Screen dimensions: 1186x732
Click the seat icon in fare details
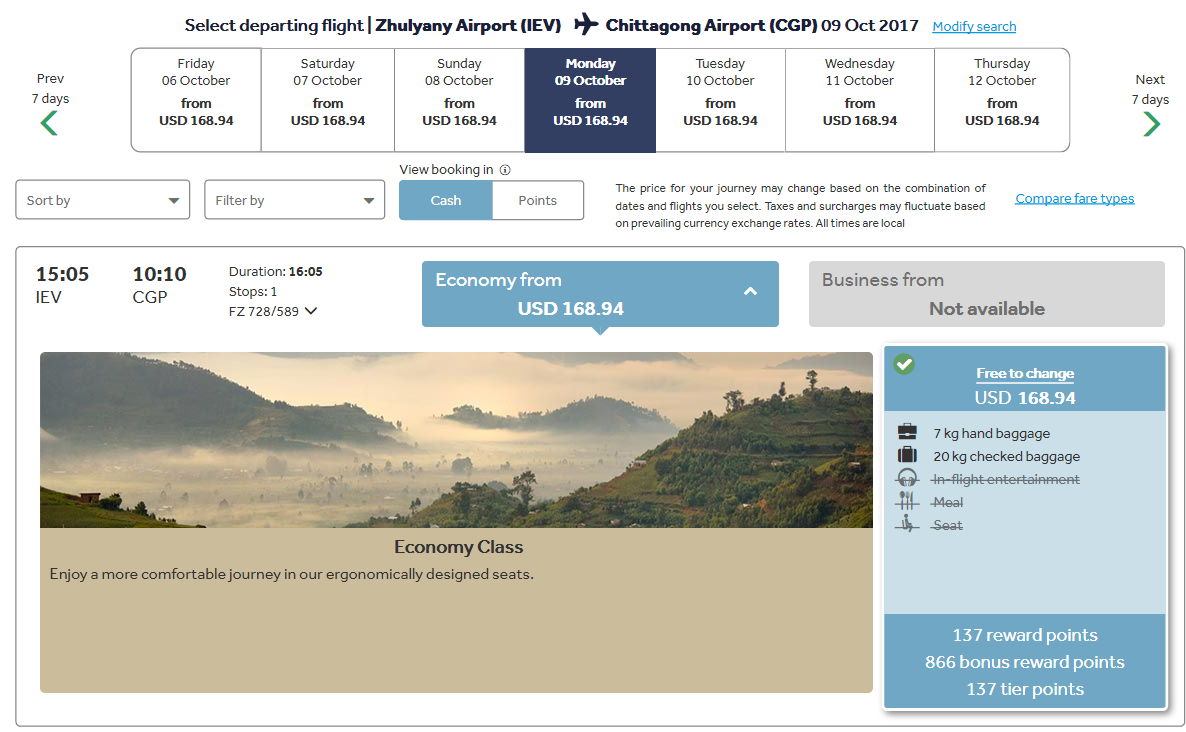(907, 524)
